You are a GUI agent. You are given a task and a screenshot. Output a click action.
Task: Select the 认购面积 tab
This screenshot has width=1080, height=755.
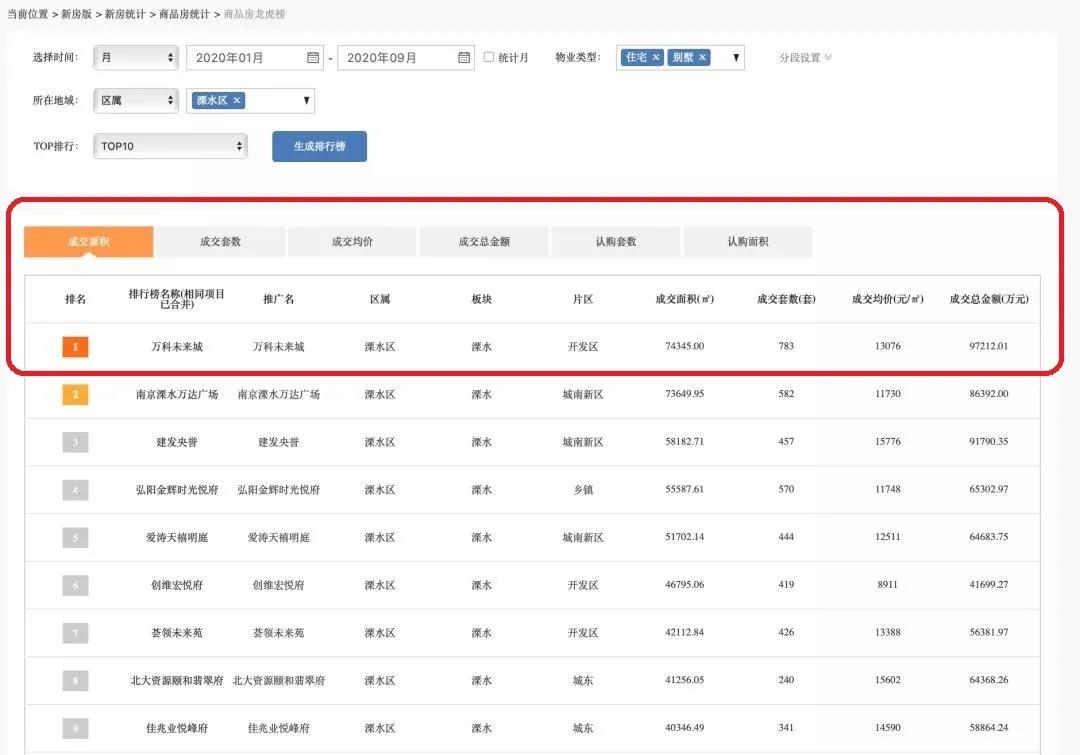[x=748, y=242]
